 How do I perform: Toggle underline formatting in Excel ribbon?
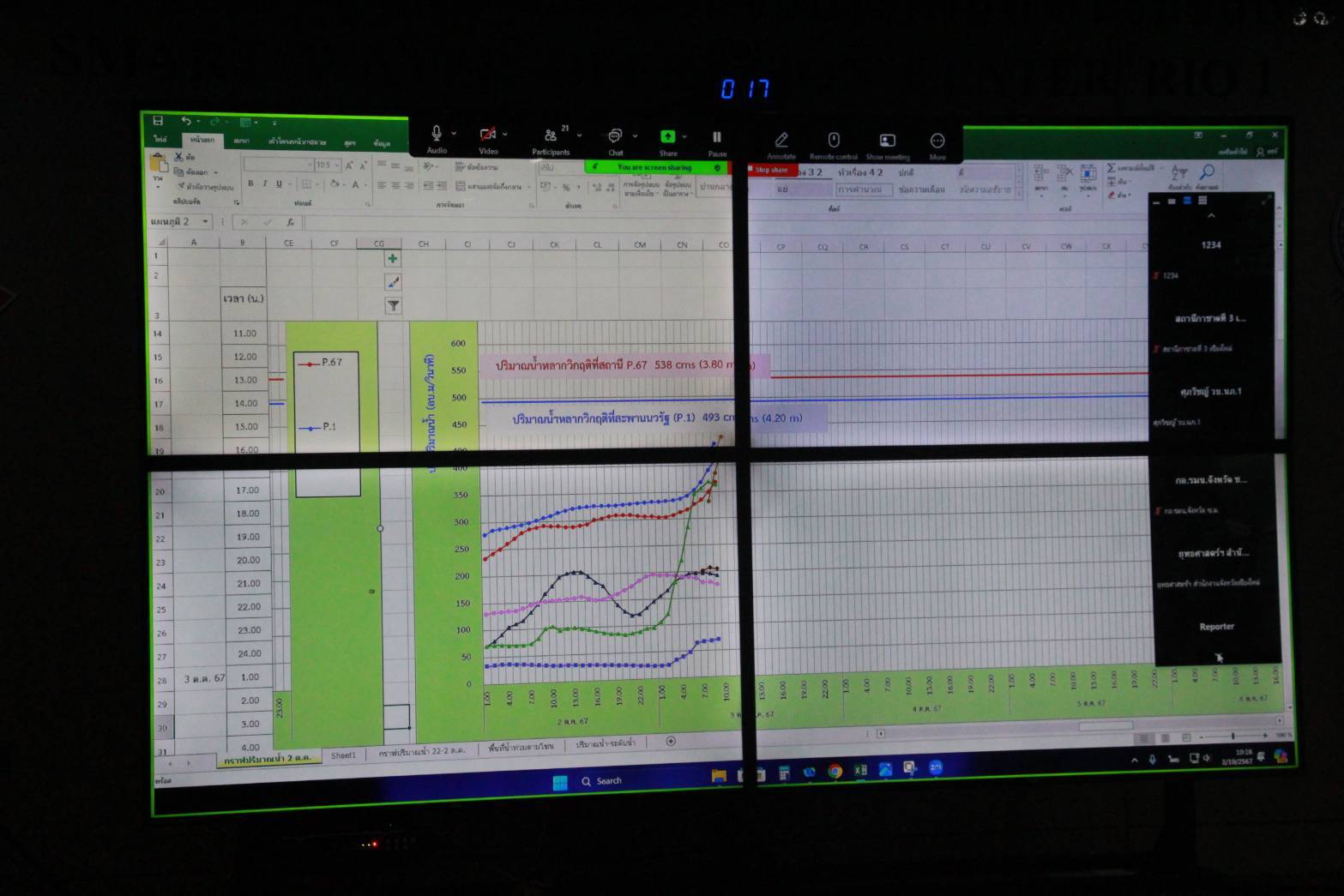278,183
